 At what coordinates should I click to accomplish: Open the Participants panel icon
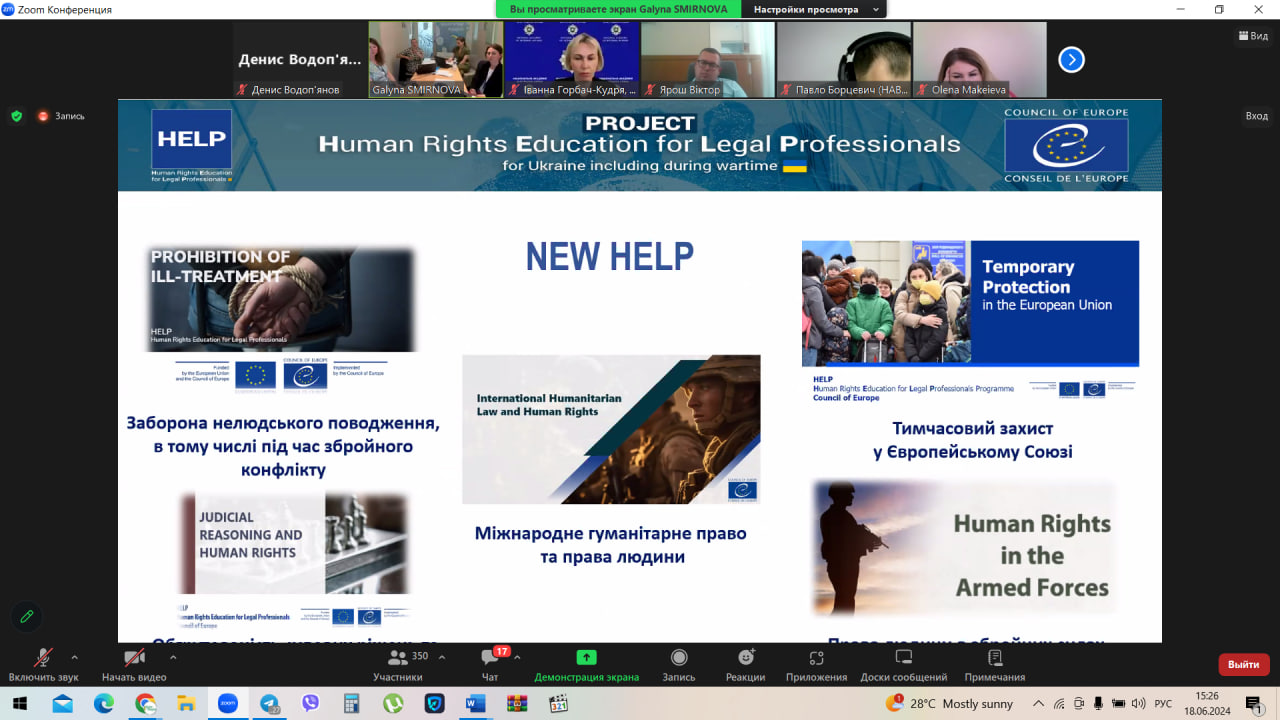[x=397, y=657]
